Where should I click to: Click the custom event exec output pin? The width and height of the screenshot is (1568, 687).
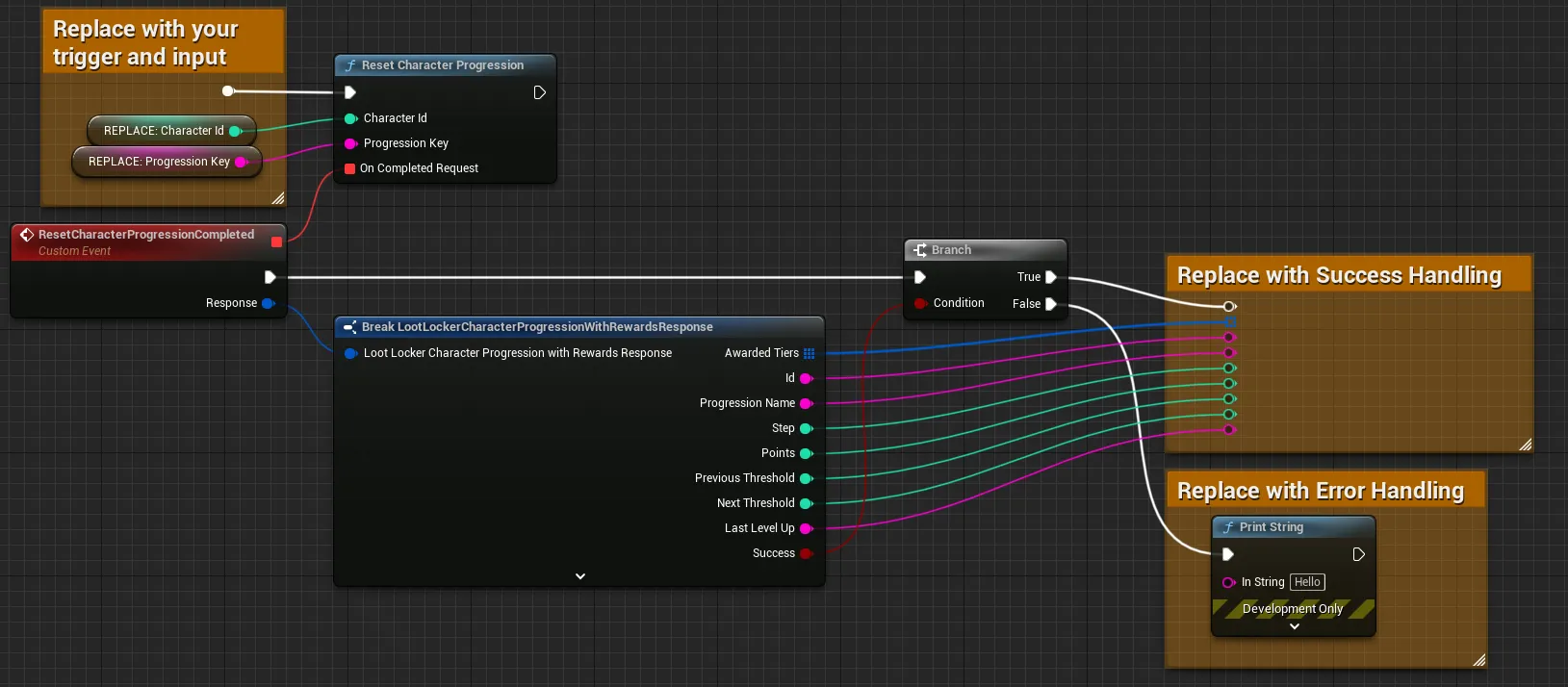tap(270, 277)
